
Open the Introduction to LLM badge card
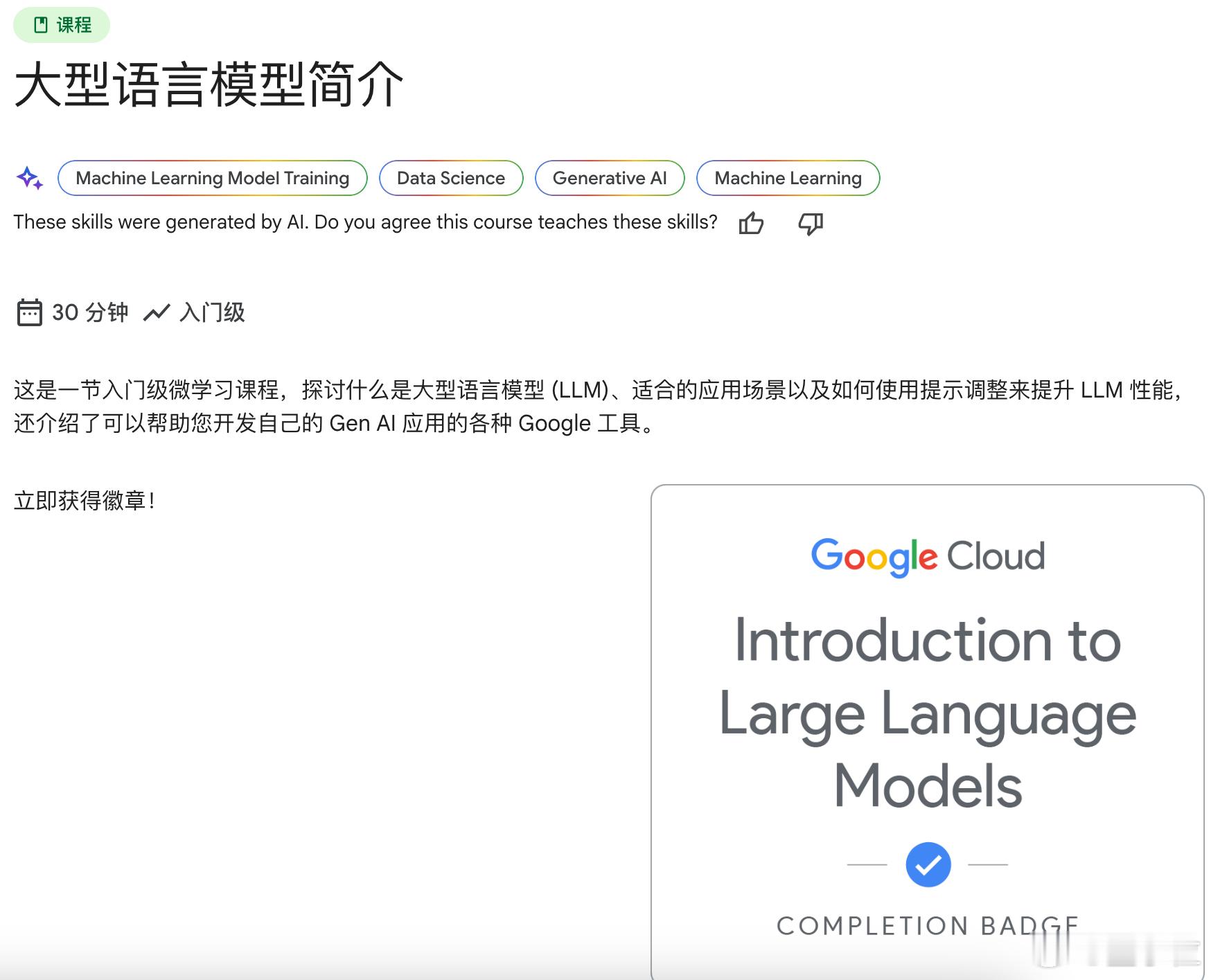(928, 732)
